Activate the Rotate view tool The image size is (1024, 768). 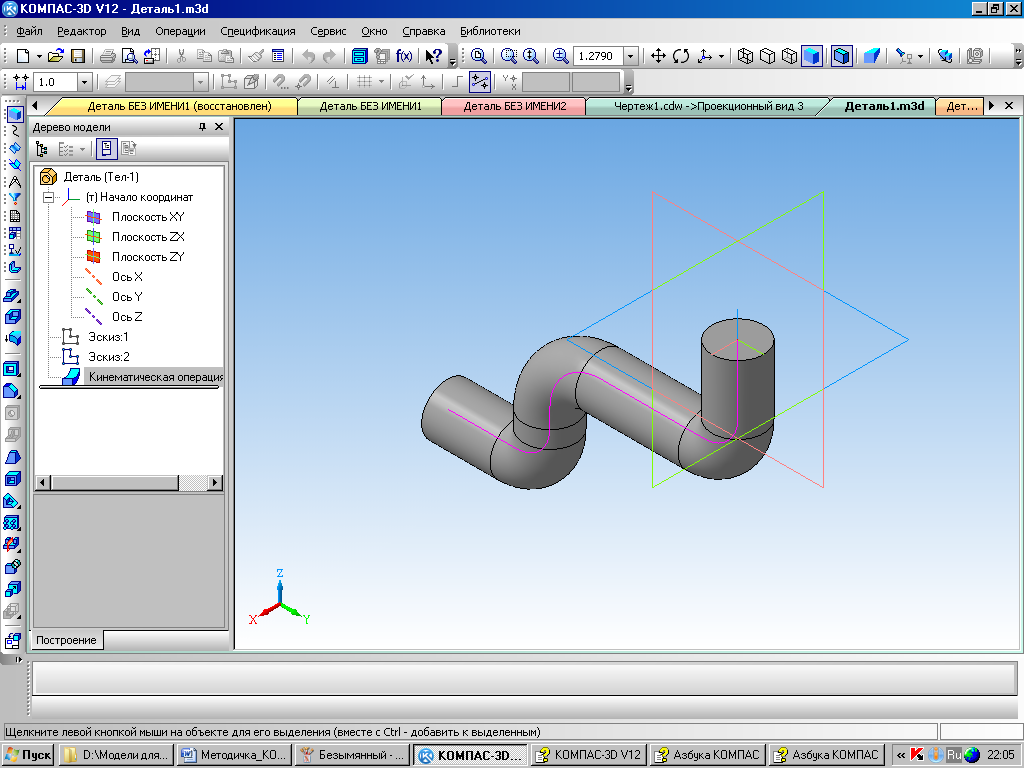click(x=681, y=56)
